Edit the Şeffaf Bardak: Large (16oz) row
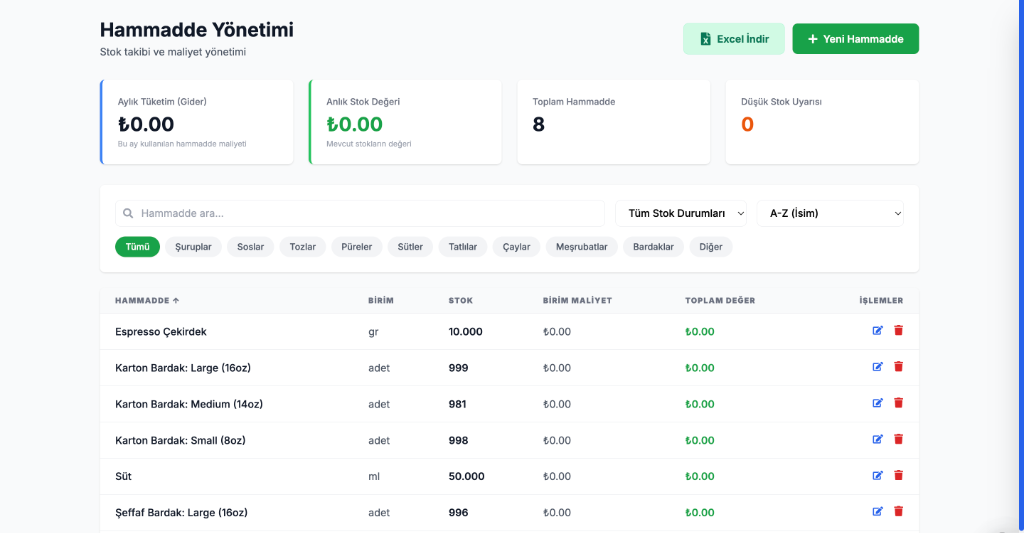 [x=878, y=512]
